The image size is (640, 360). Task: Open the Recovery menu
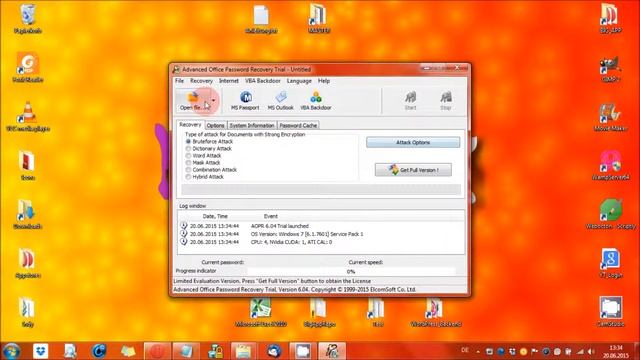pyautogui.click(x=201, y=81)
